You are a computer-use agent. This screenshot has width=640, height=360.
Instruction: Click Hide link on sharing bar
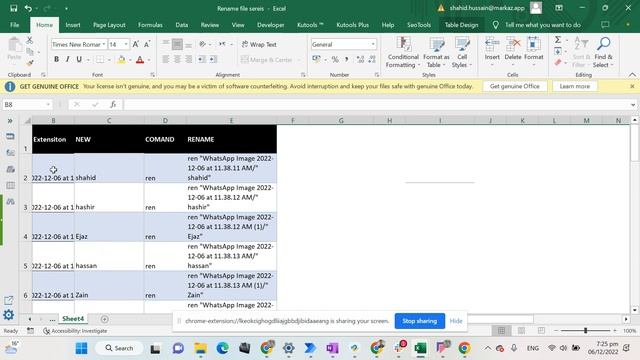point(456,321)
